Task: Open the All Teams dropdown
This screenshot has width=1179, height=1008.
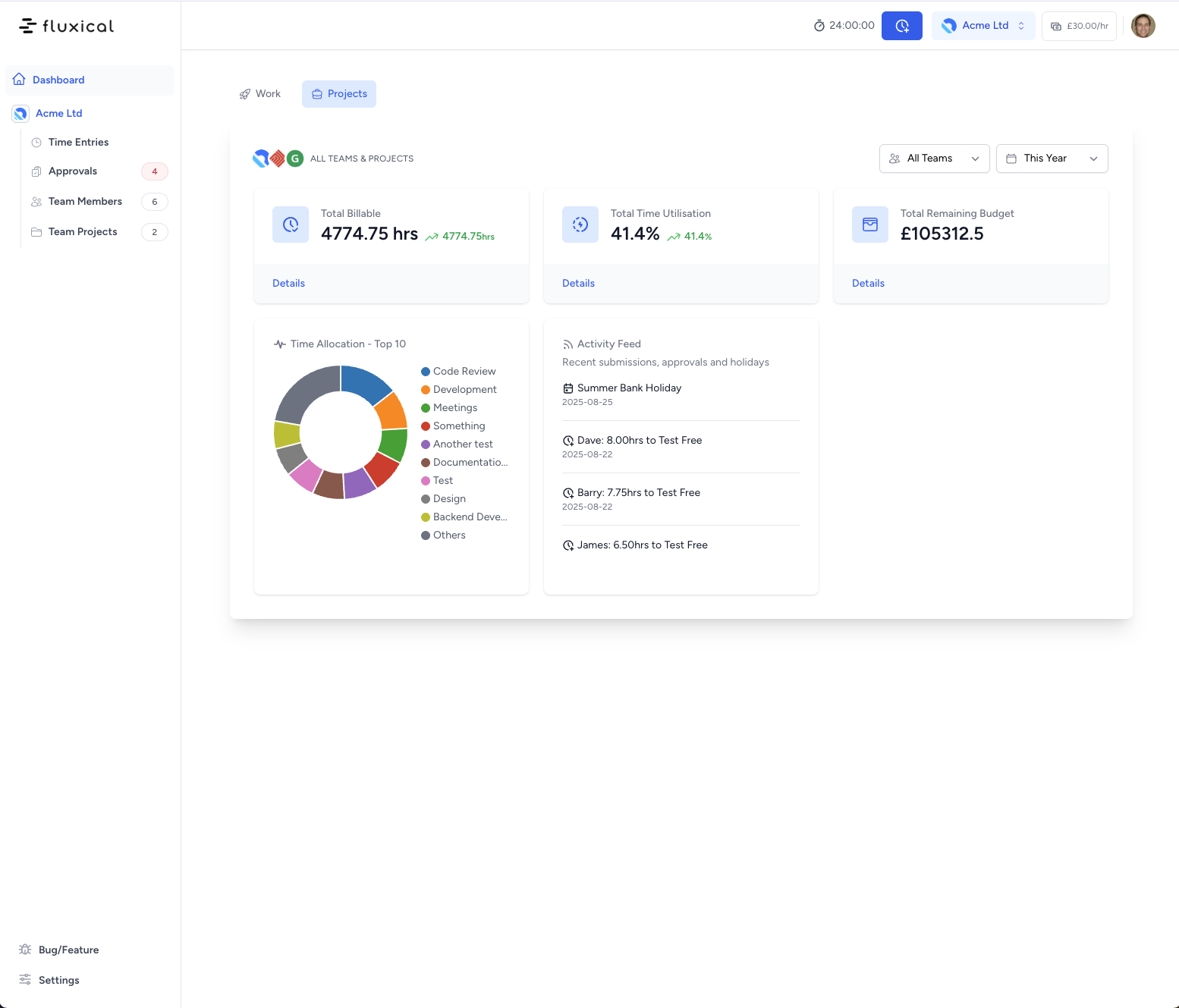Action: coord(934,159)
